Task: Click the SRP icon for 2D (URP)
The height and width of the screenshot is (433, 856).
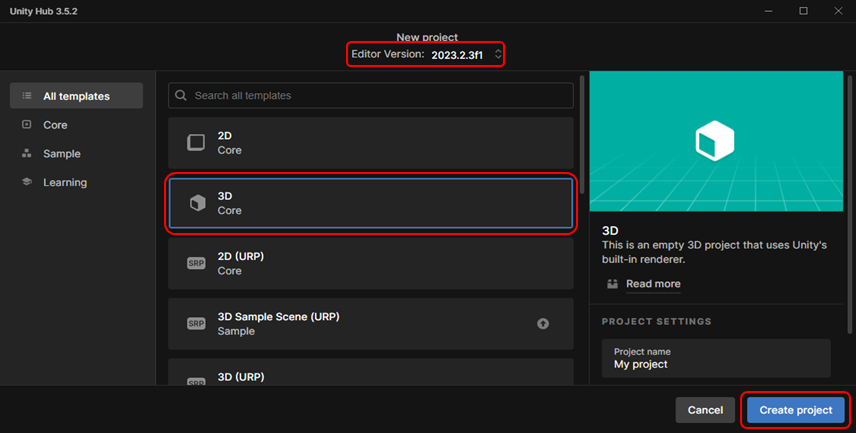Action: [x=197, y=263]
